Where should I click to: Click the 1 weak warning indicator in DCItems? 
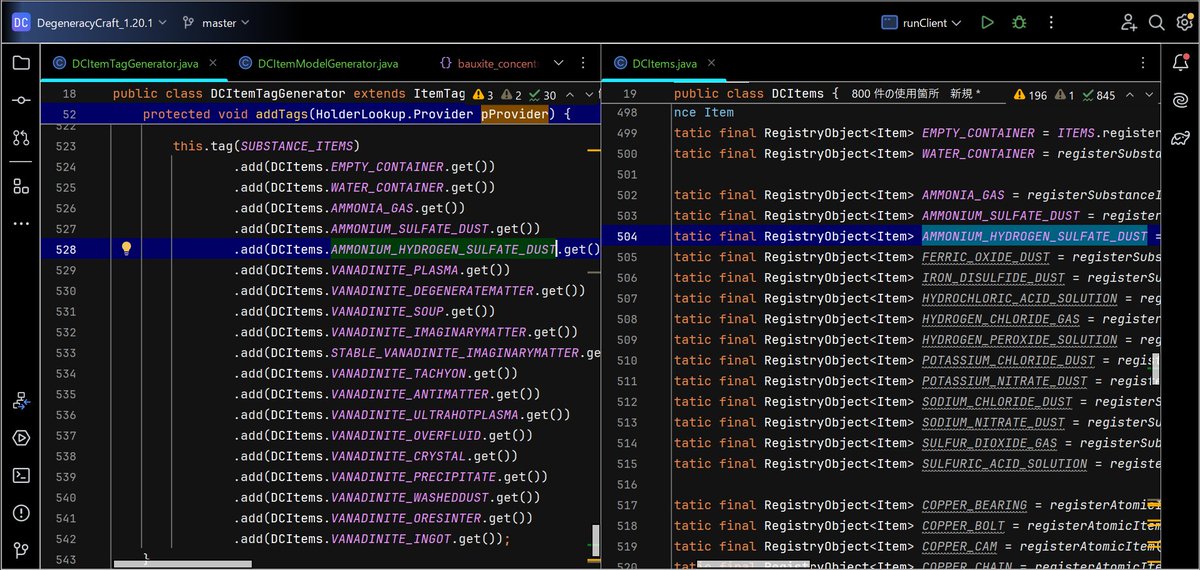point(1064,95)
